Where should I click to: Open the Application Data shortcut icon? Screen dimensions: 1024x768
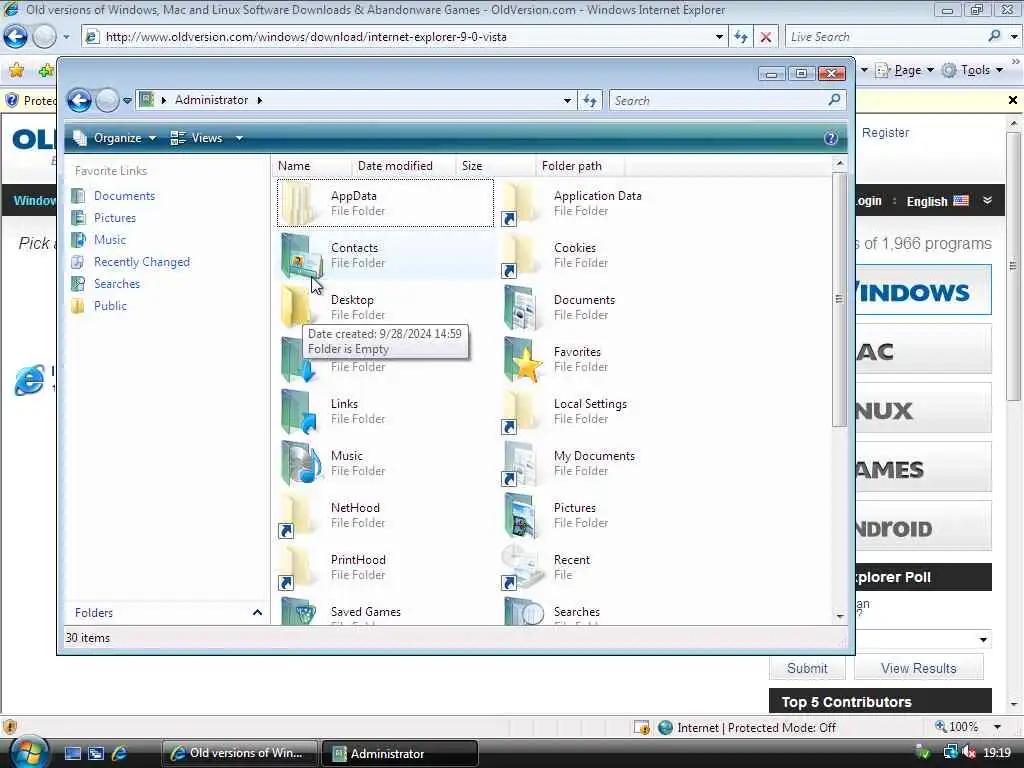pos(520,203)
